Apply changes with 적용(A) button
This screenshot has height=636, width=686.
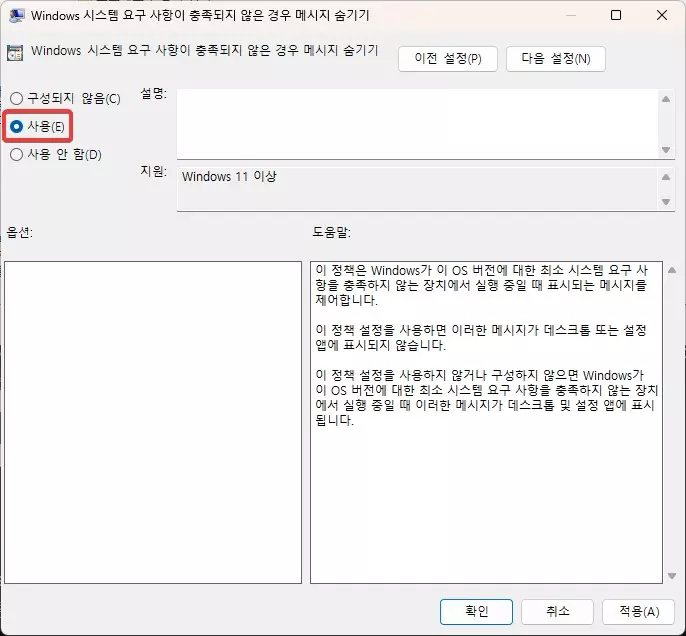(x=638, y=611)
